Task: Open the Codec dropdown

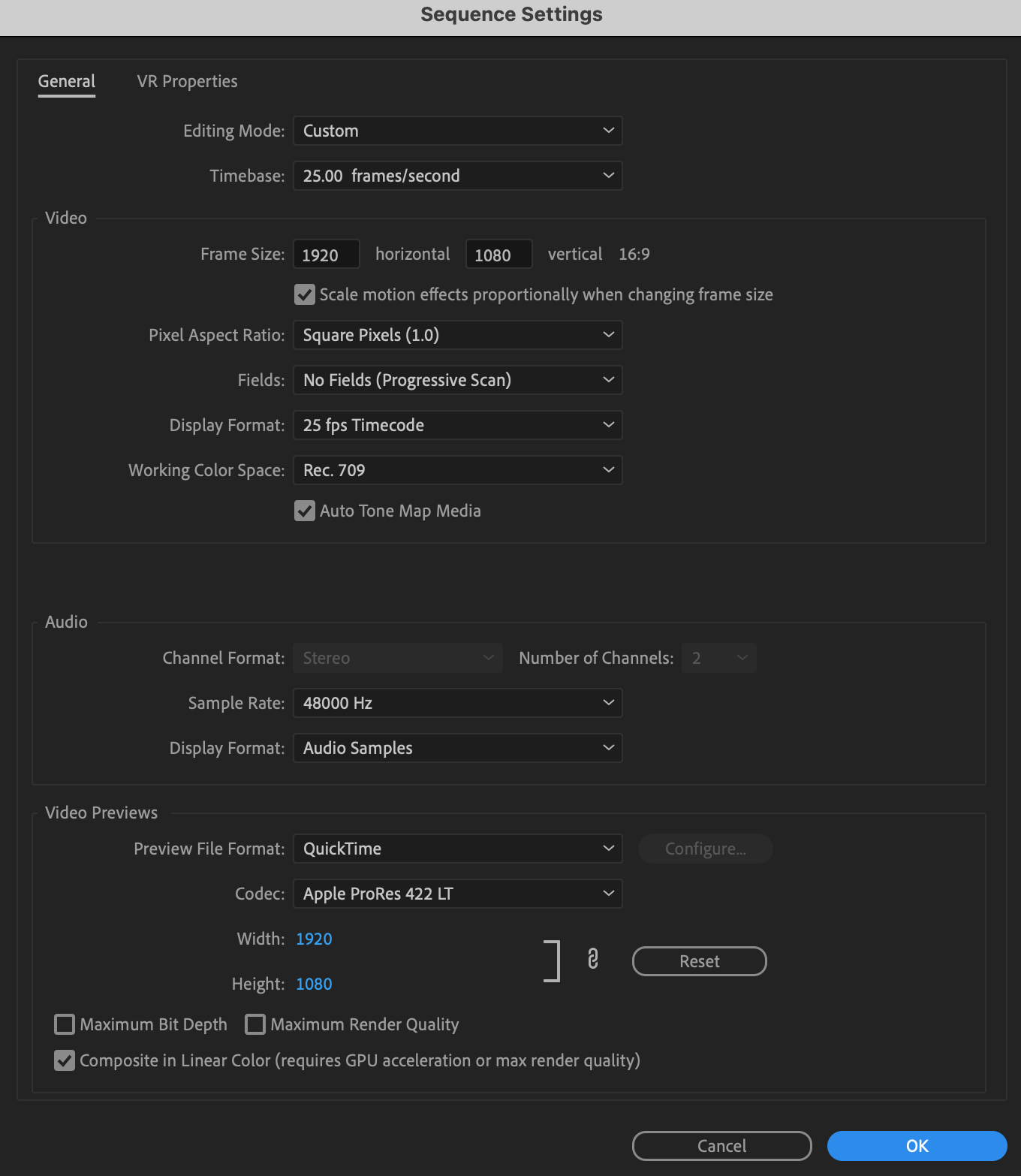Action: coord(457,894)
